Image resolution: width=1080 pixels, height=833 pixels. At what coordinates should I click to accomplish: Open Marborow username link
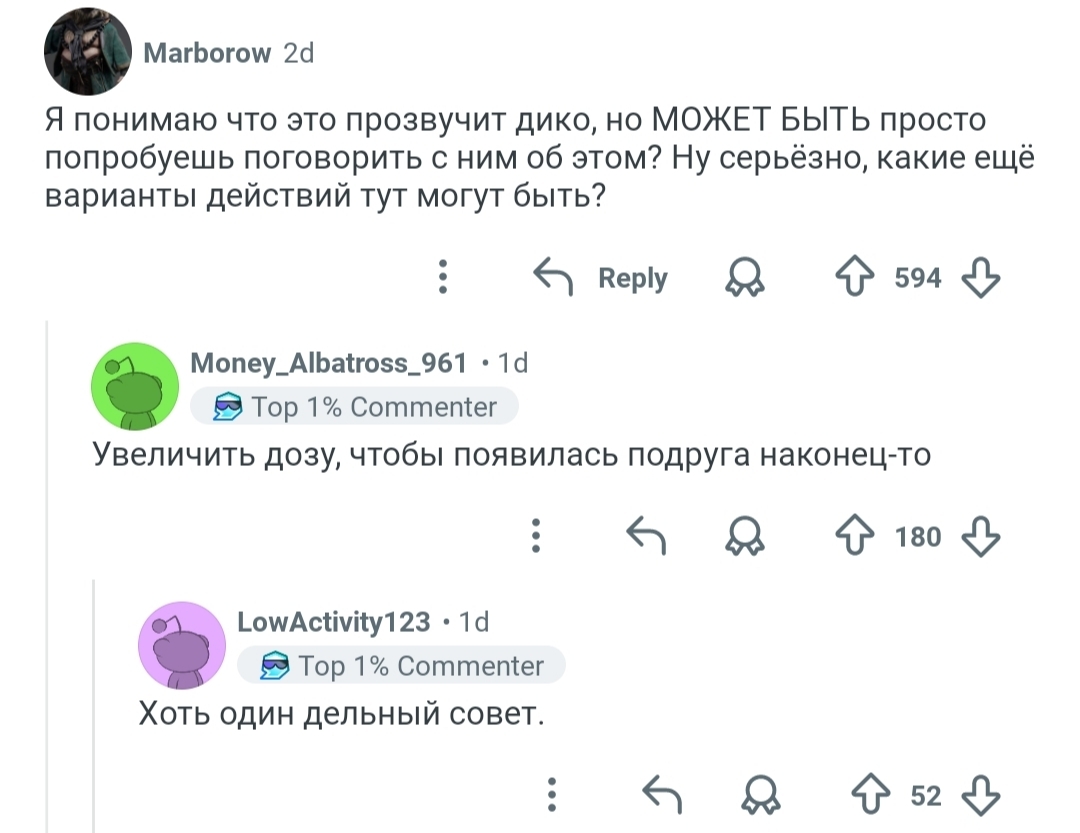207,52
